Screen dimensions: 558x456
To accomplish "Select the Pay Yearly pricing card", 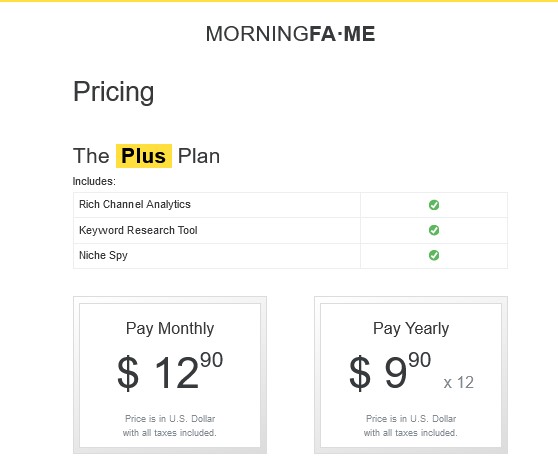I will [411, 375].
